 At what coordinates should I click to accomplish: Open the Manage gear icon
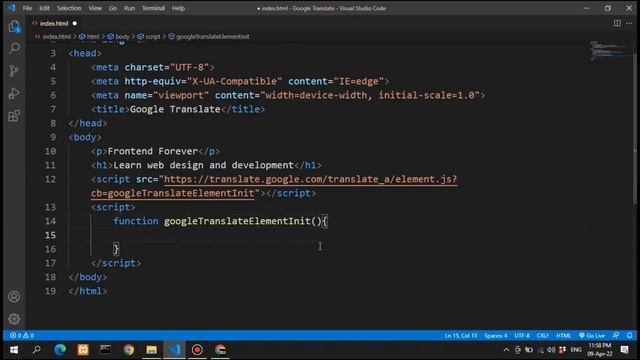tap(14, 319)
